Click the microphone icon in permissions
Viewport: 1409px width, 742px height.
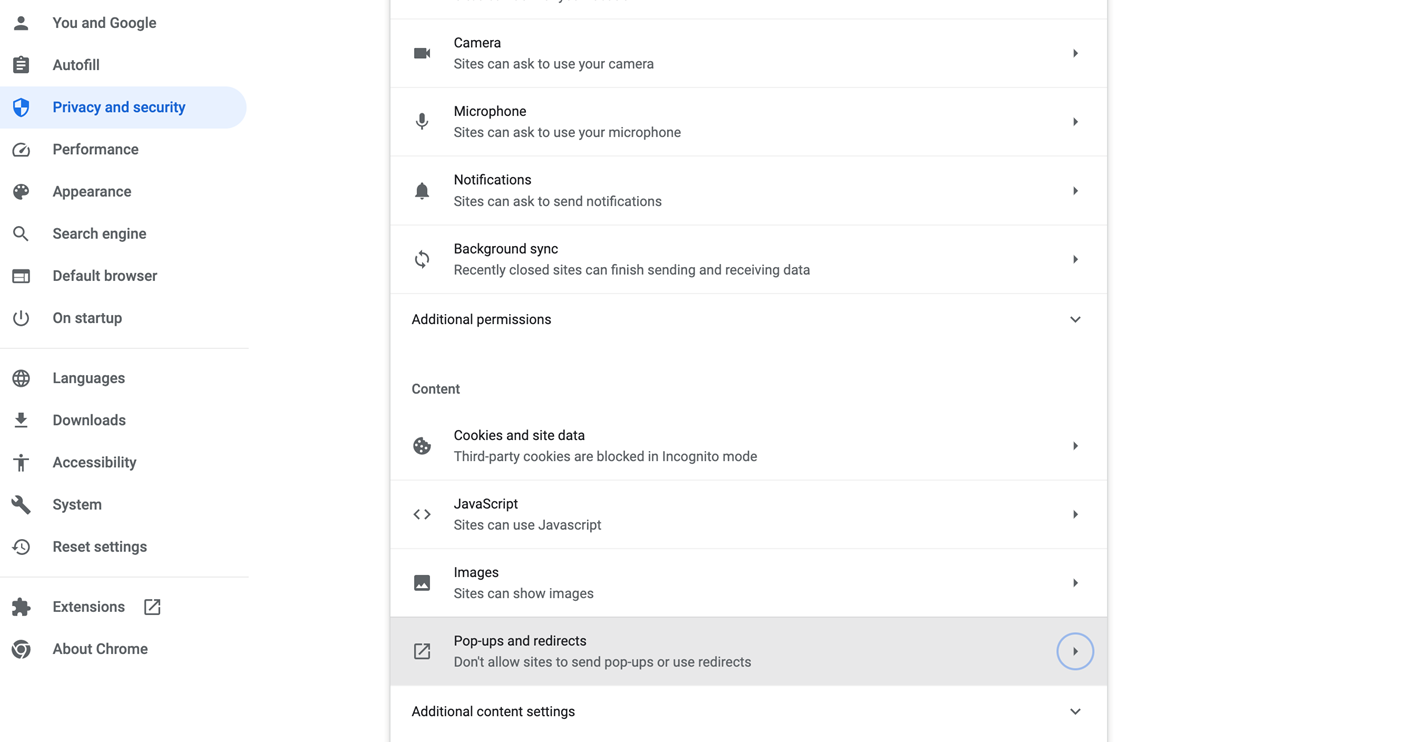(422, 122)
